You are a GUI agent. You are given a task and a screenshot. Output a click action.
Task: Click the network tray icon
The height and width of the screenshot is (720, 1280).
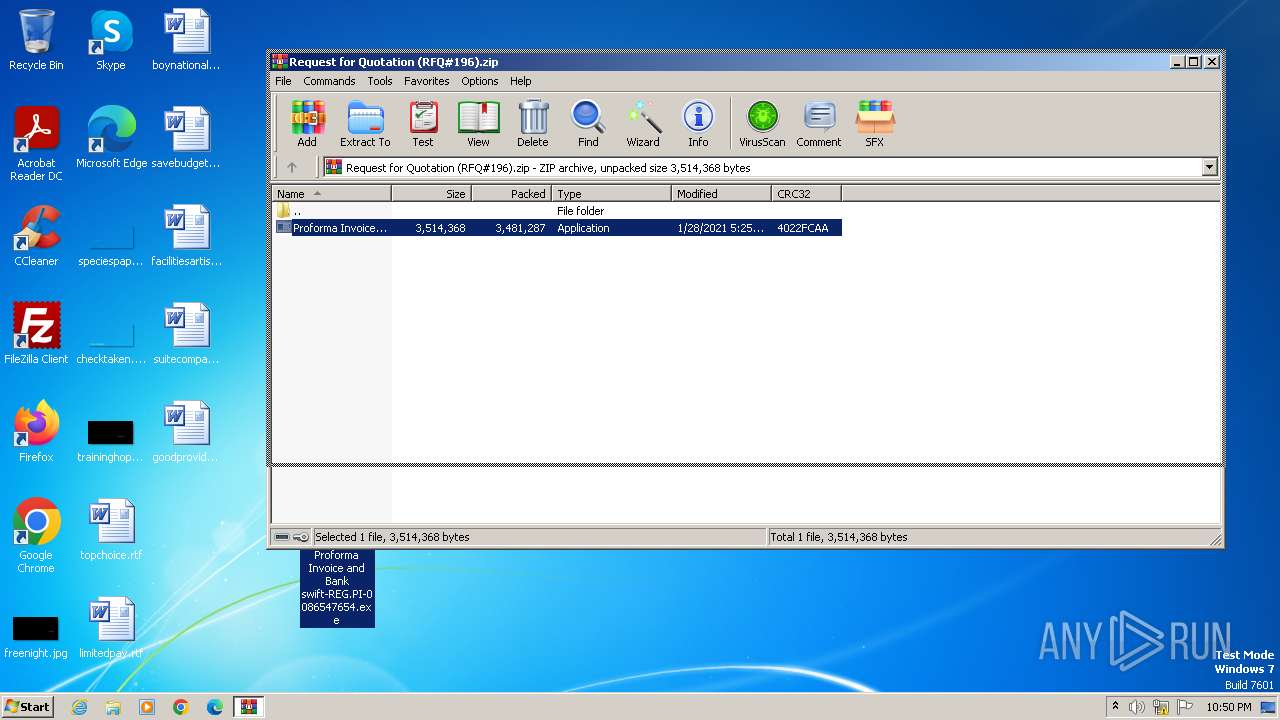1161,707
